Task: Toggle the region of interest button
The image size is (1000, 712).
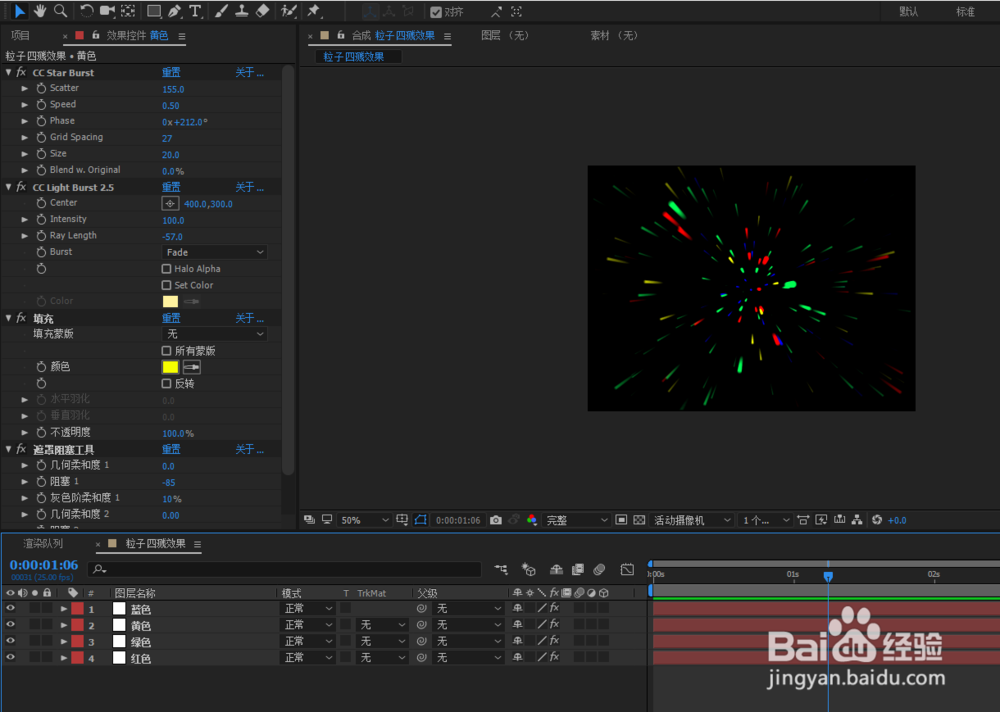Action: click(621, 520)
